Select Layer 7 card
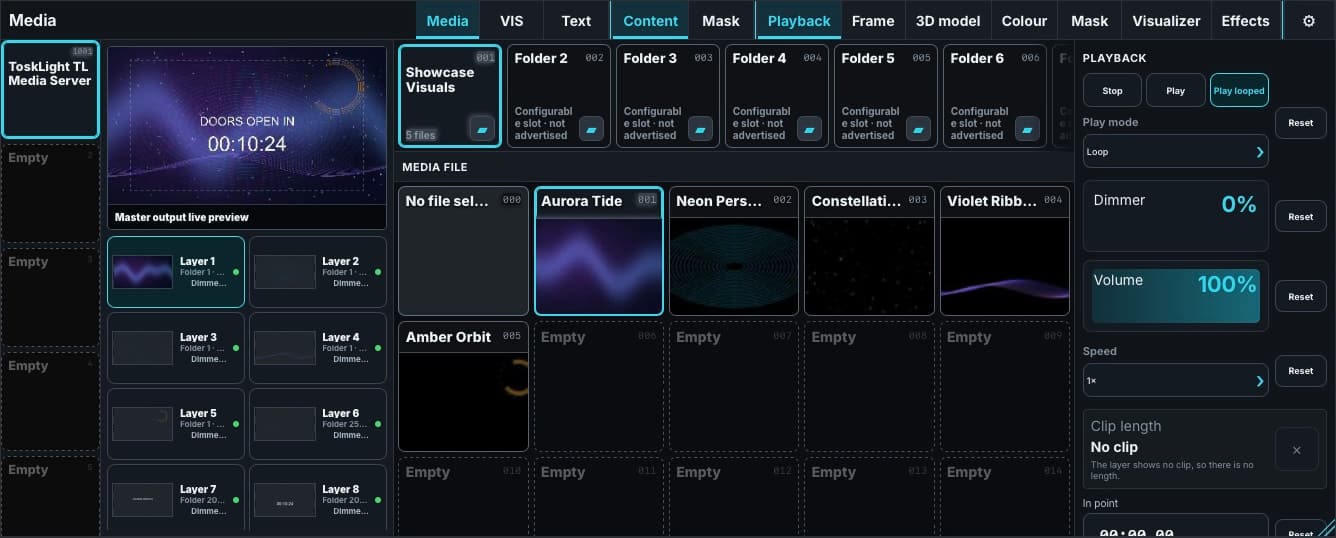Image resolution: width=1336 pixels, height=538 pixels. tap(176, 499)
